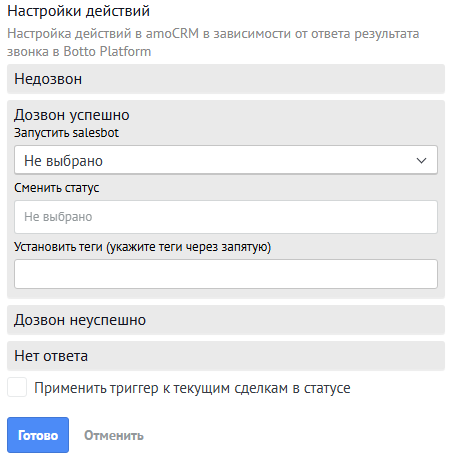This screenshot has width=452, height=458.
Task: Collapse the Дозвон успешно section header
Action: click(x=72, y=115)
